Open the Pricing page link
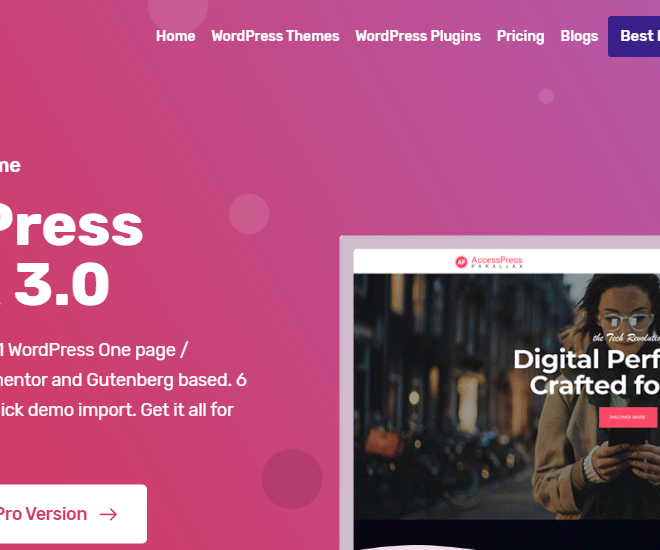660x550 pixels. (x=520, y=36)
